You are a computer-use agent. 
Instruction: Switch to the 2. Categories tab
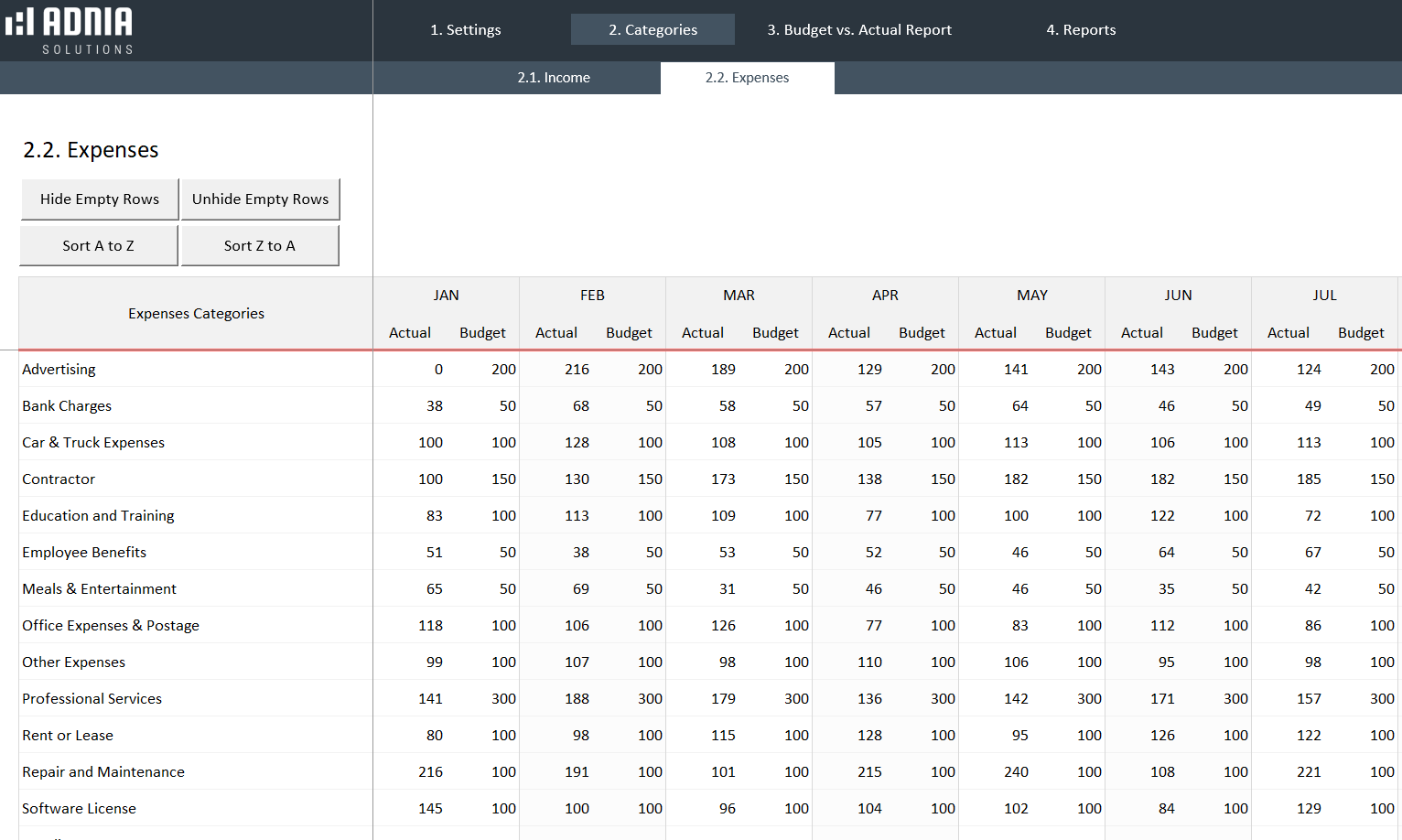652,29
